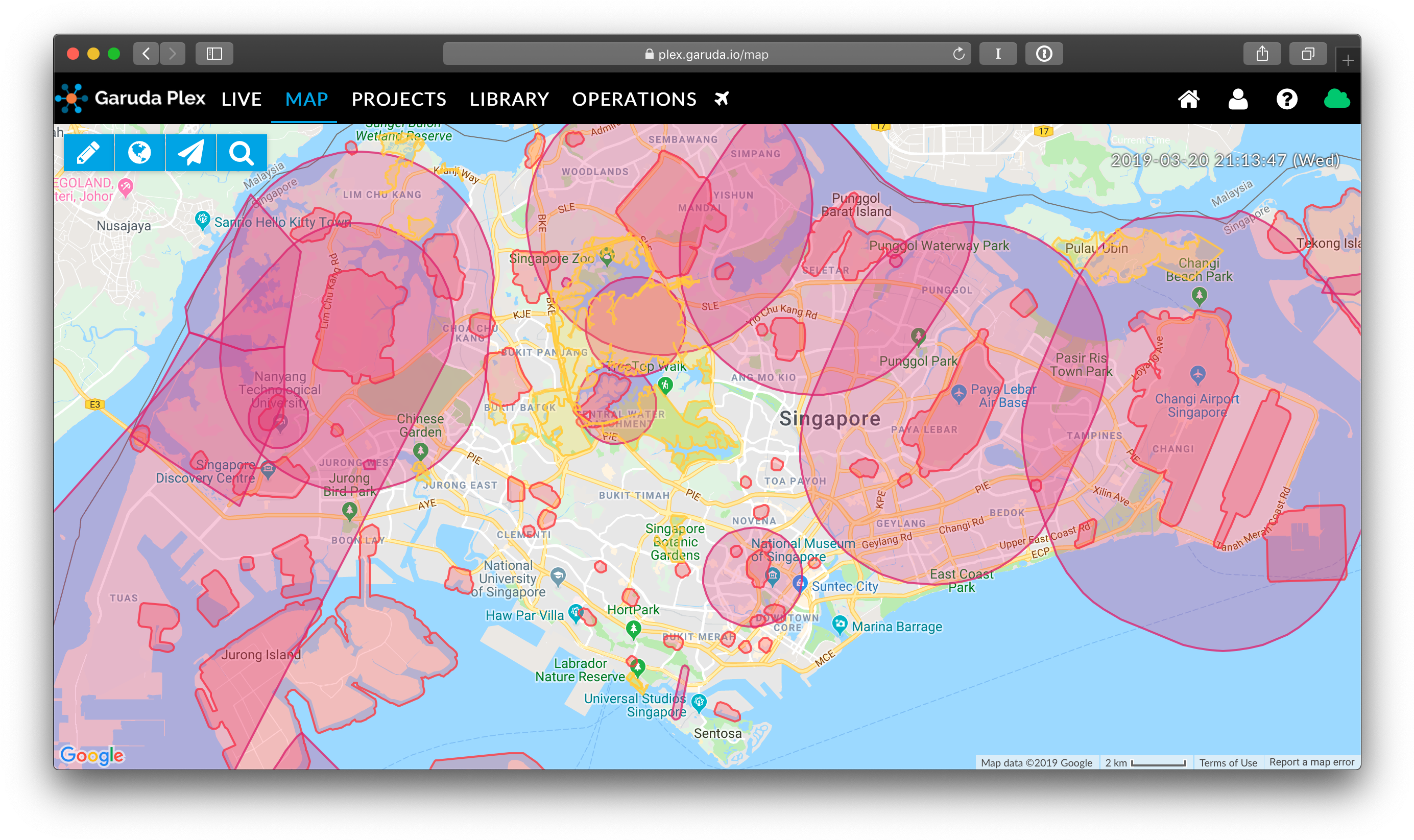Image resolution: width=1414 pixels, height=840 pixels.
Task: Click Report a map error link
Action: tap(1311, 762)
